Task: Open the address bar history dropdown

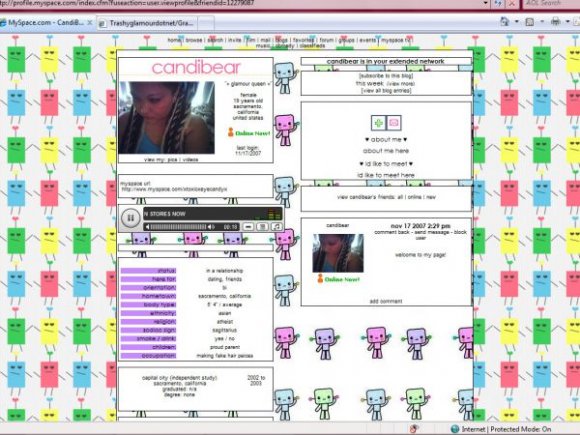Action: click(x=486, y=3)
